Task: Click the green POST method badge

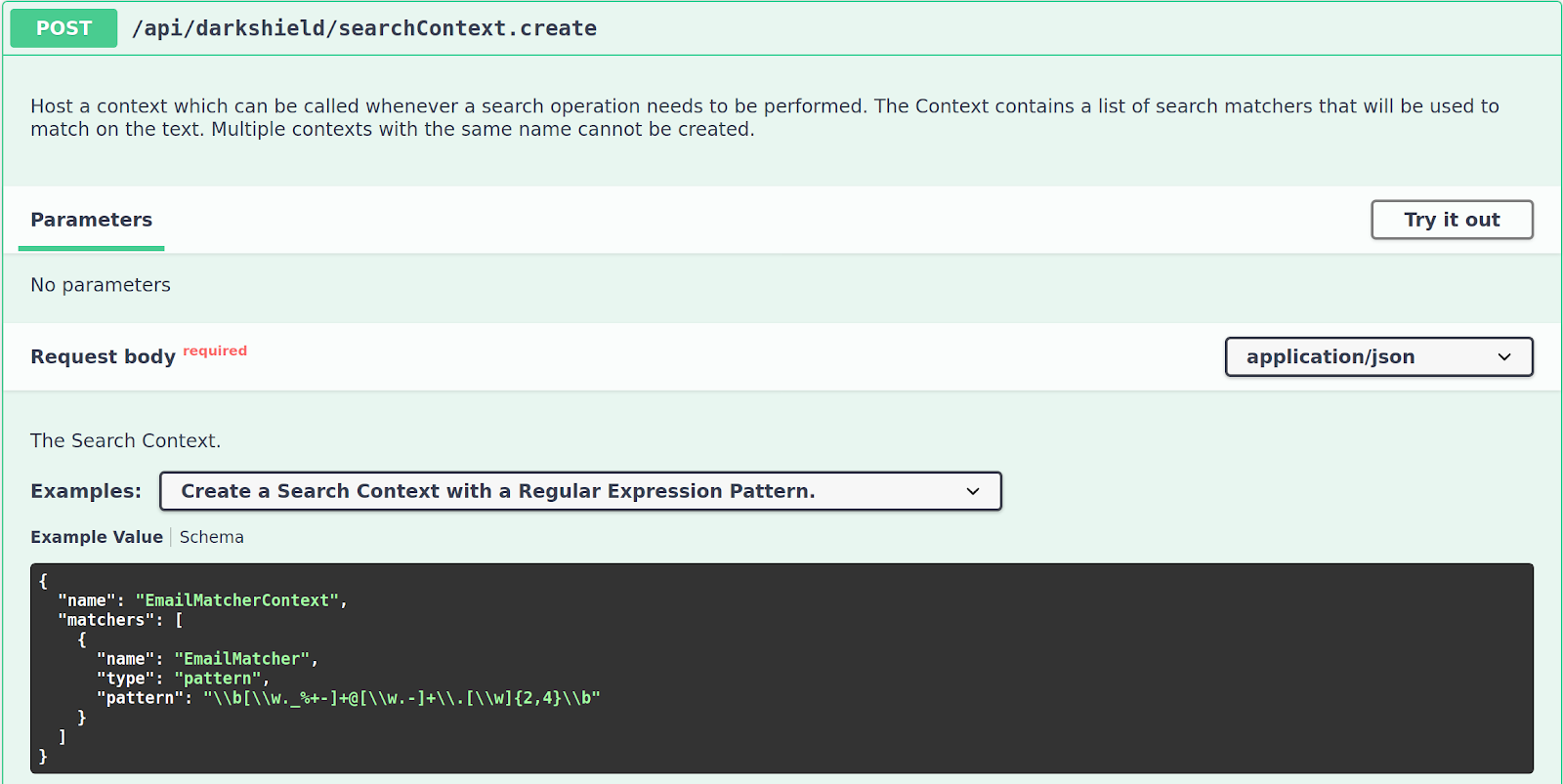Action: 63,28
